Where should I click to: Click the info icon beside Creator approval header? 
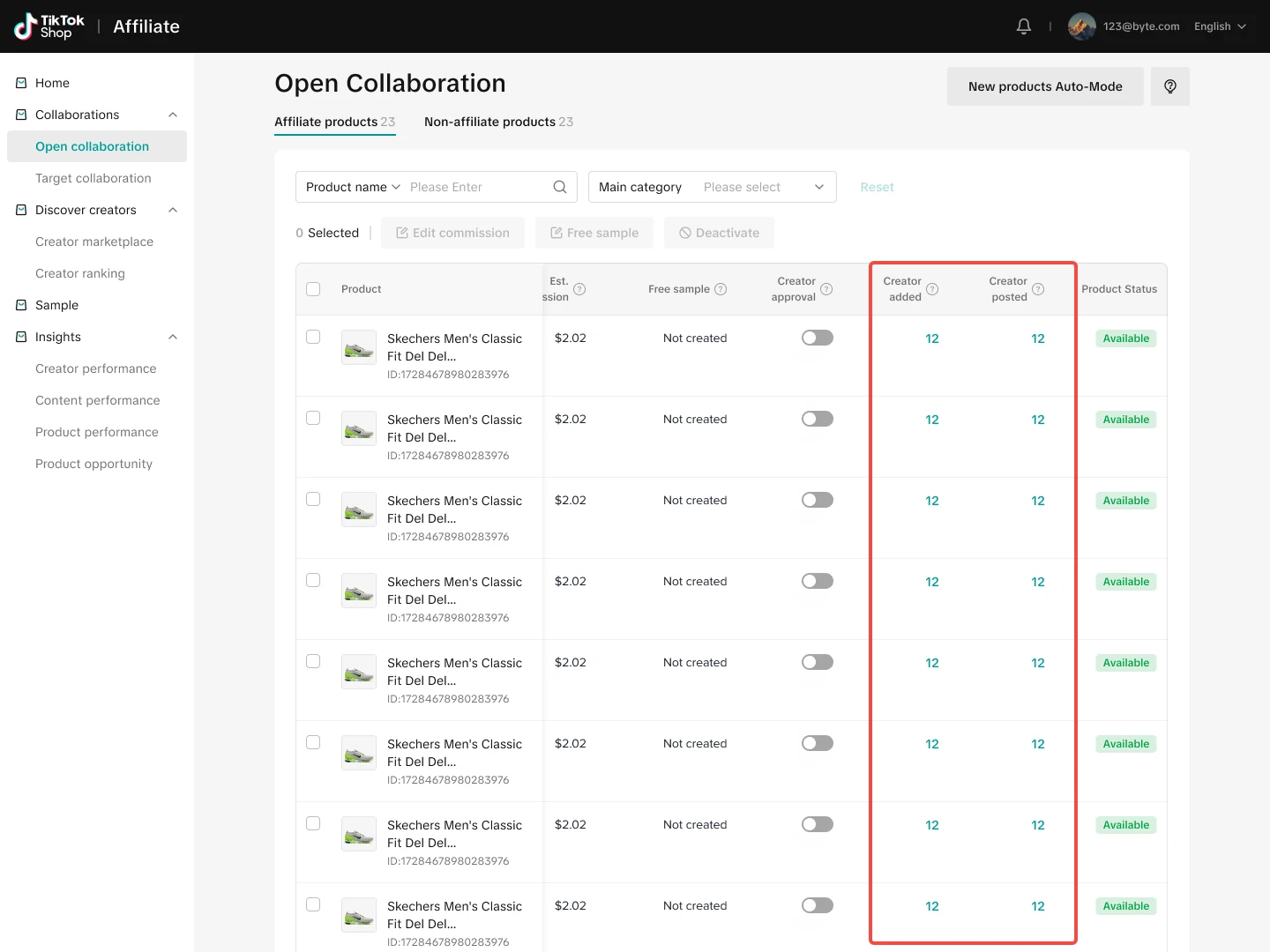pos(826,289)
